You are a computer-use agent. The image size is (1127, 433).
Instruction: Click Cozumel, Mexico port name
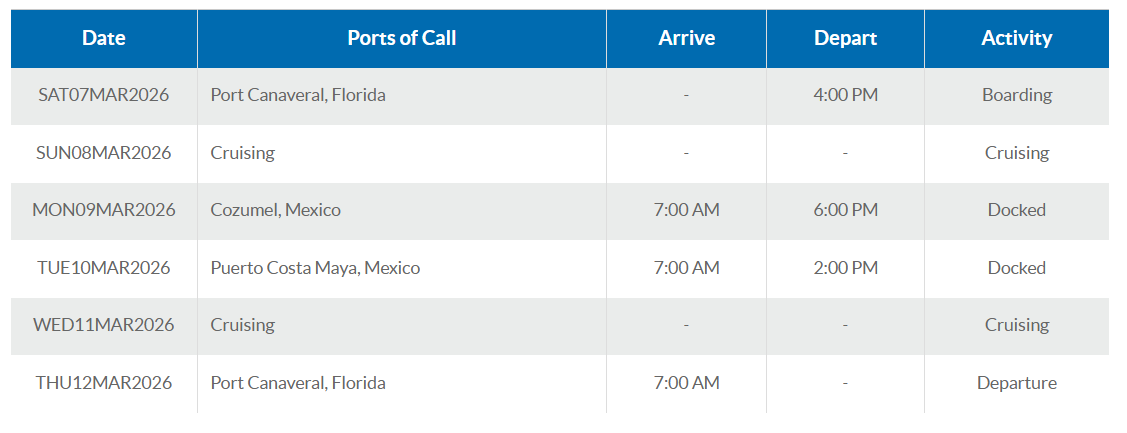tap(275, 210)
